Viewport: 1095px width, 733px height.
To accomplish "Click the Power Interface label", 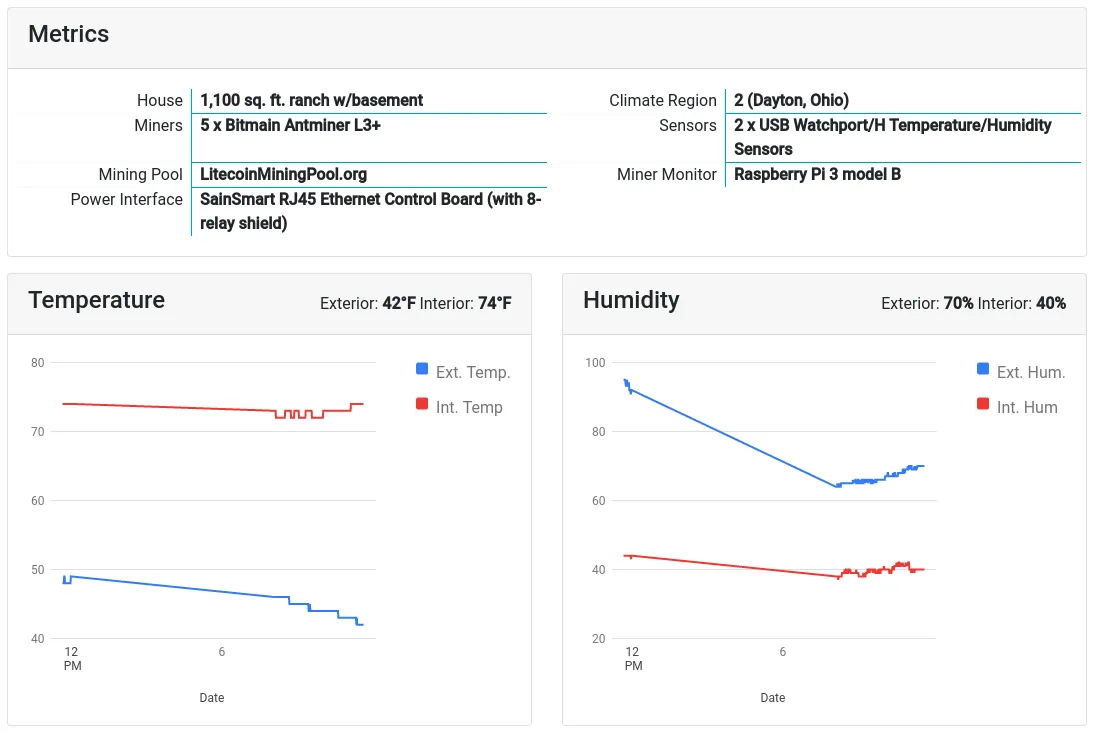I will 126,200.
